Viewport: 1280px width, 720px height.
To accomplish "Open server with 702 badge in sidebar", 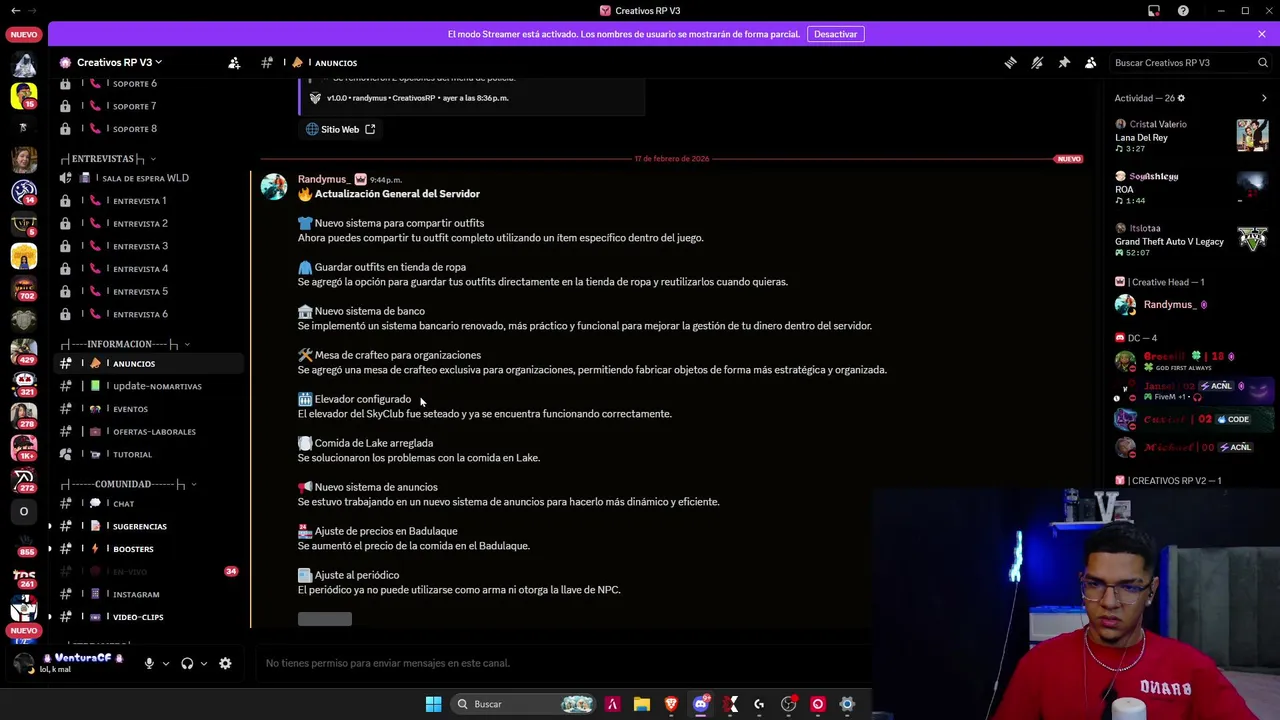I will (24, 289).
